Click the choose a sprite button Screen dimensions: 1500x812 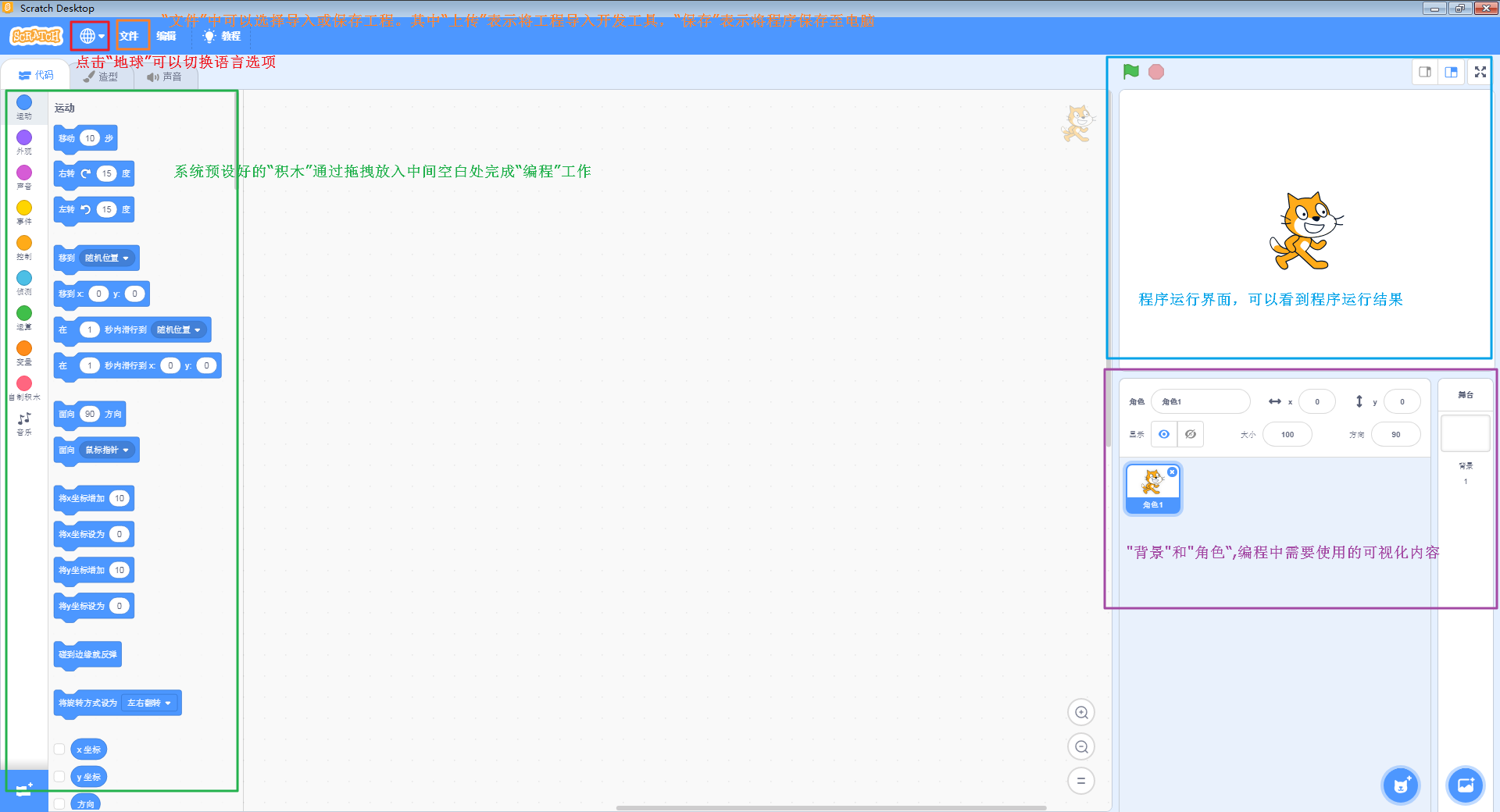1401,785
